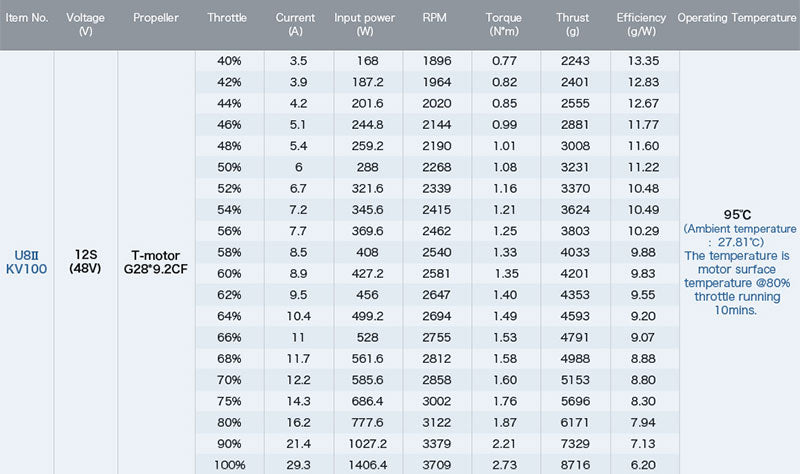Click the Efficiency (g/W) column header
This screenshot has width=800, height=474.
coord(641,25)
